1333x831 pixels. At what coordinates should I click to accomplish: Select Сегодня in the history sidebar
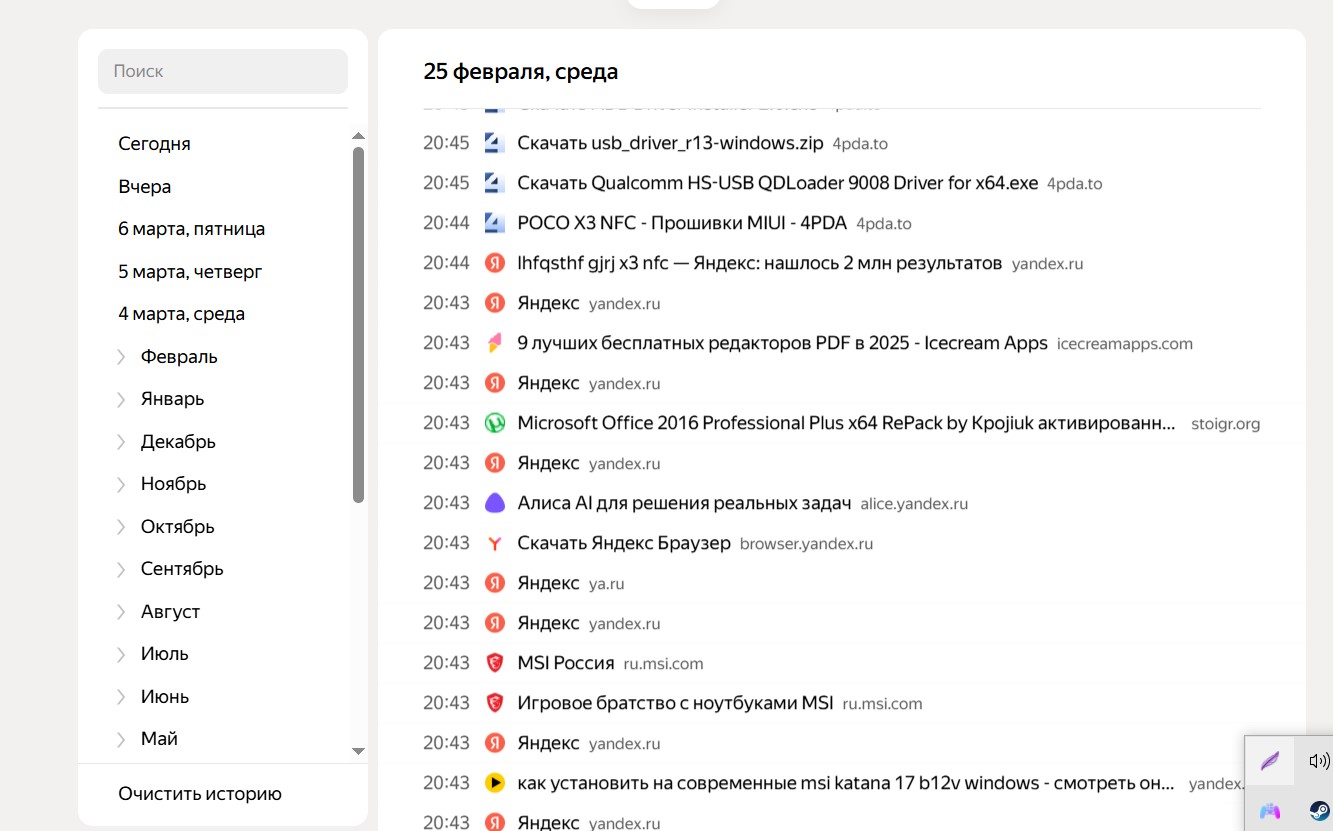(x=154, y=143)
